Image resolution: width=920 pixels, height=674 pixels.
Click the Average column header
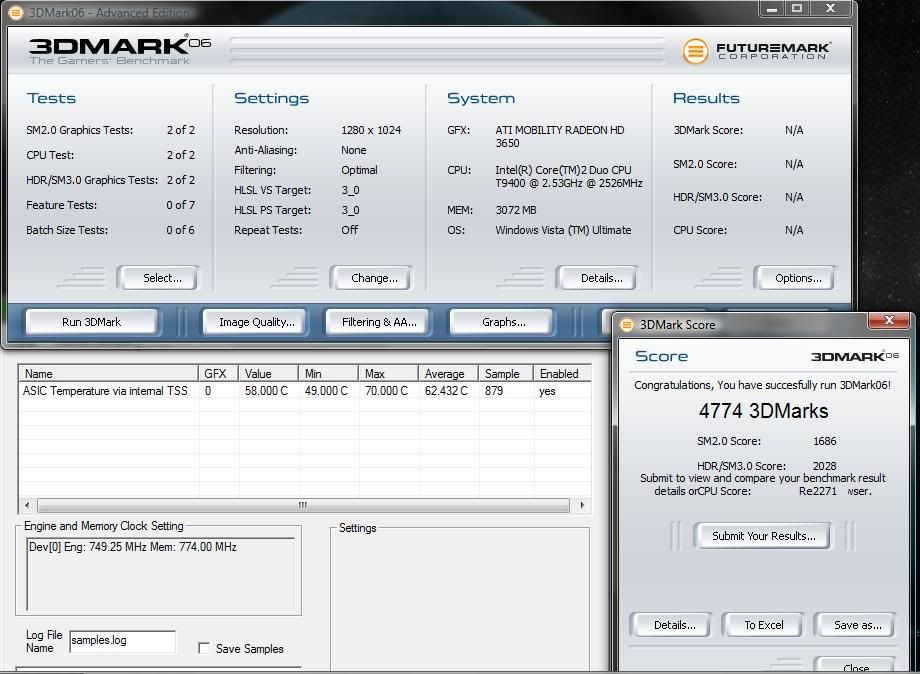pos(448,374)
